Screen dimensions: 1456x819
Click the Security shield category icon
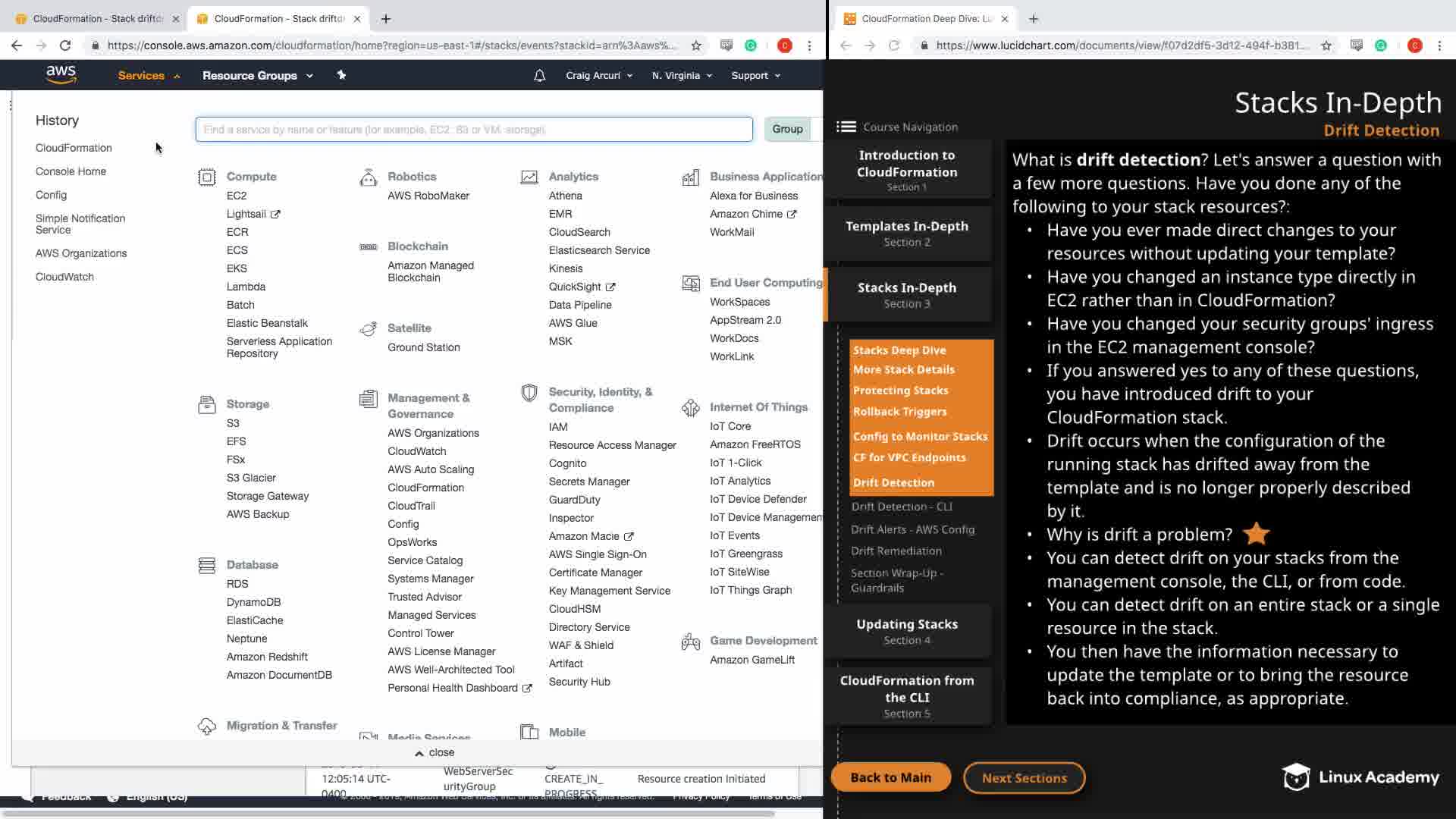529,393
